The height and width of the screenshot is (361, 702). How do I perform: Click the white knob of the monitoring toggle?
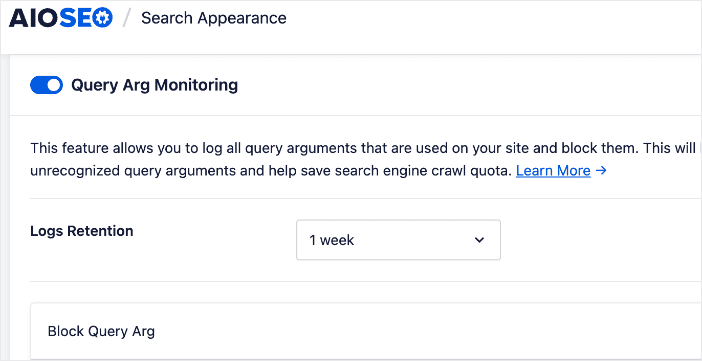[x=54, y=85]
